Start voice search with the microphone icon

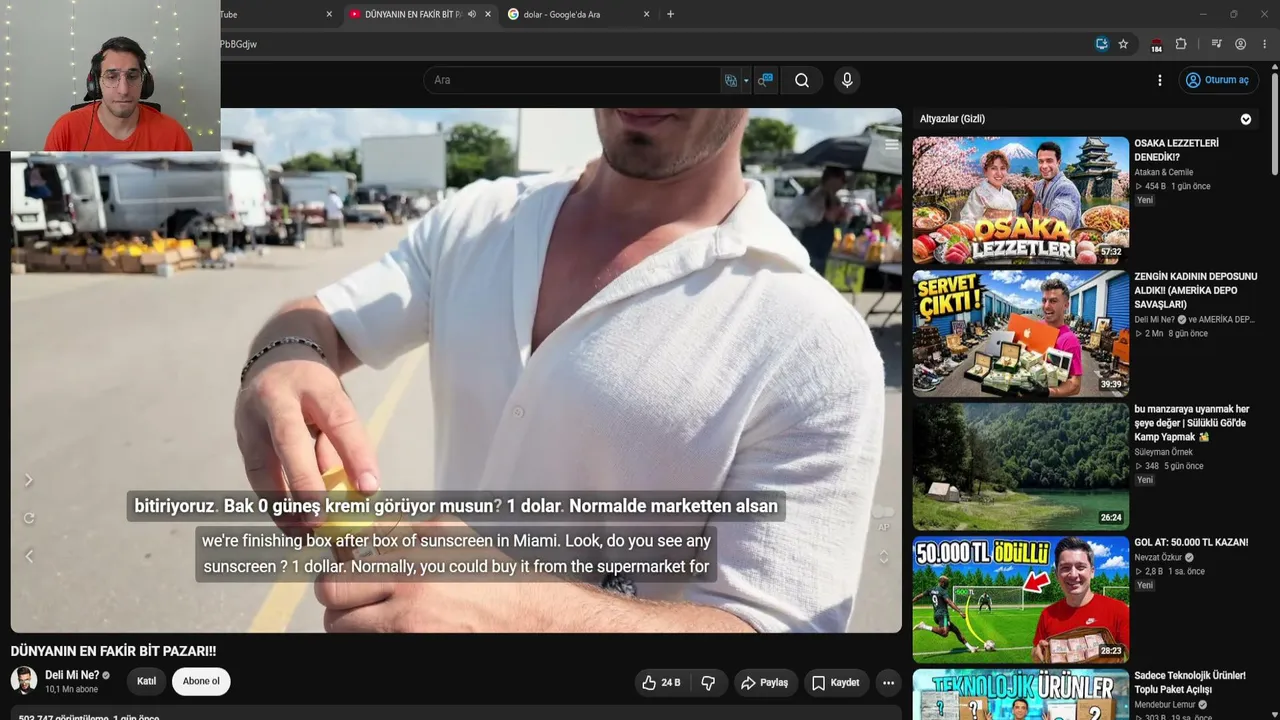point(847,80)
